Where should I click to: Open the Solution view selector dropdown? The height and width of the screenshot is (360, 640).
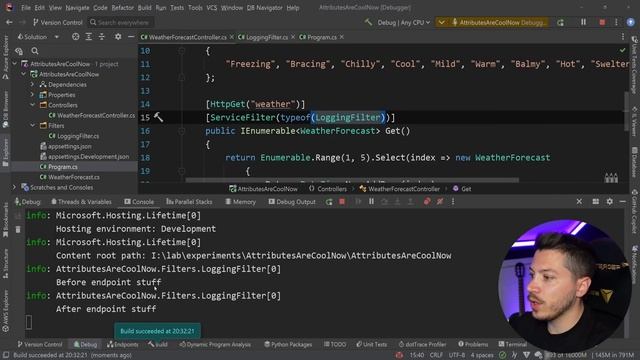point(38,37)
